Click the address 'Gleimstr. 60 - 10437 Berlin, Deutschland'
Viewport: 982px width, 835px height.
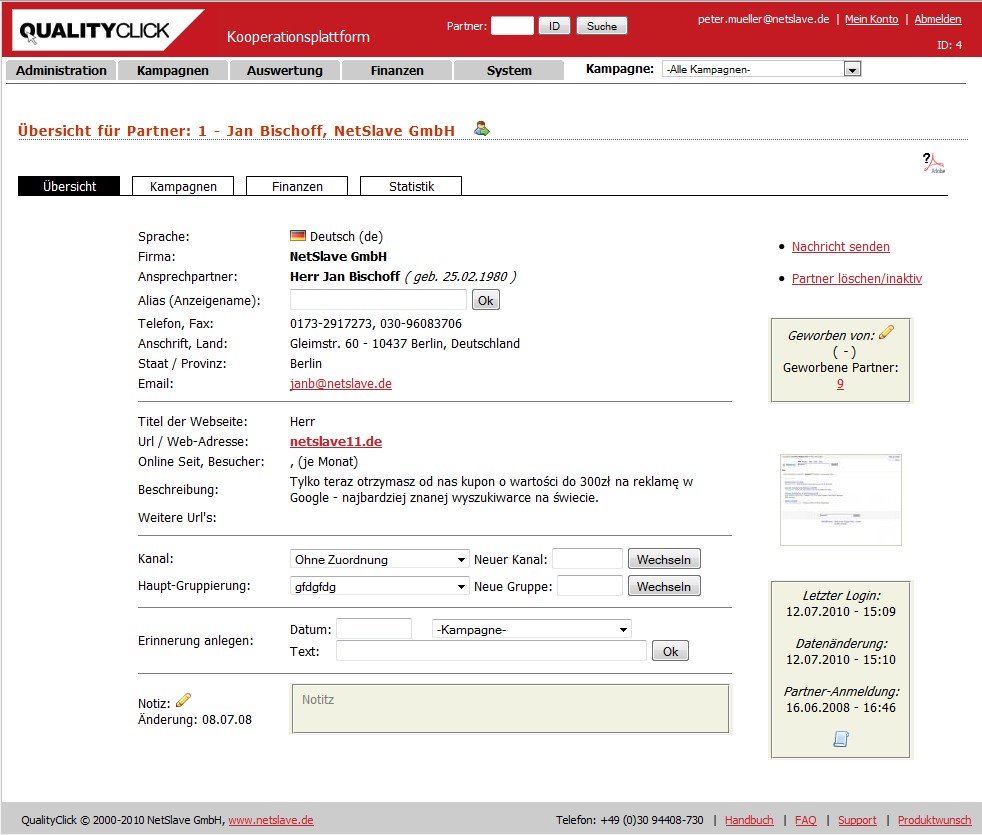click(x=405, y=344)
